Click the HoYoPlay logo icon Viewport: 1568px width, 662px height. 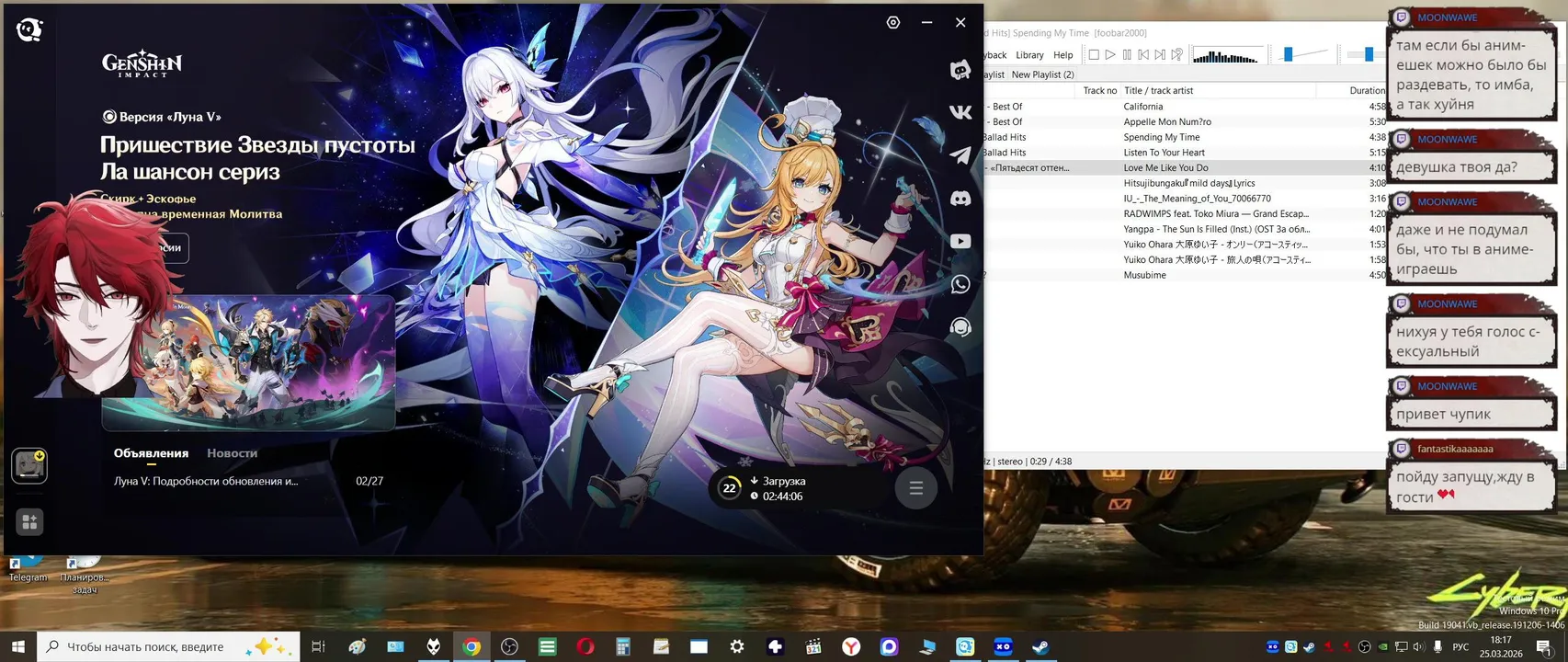[29, 29]
